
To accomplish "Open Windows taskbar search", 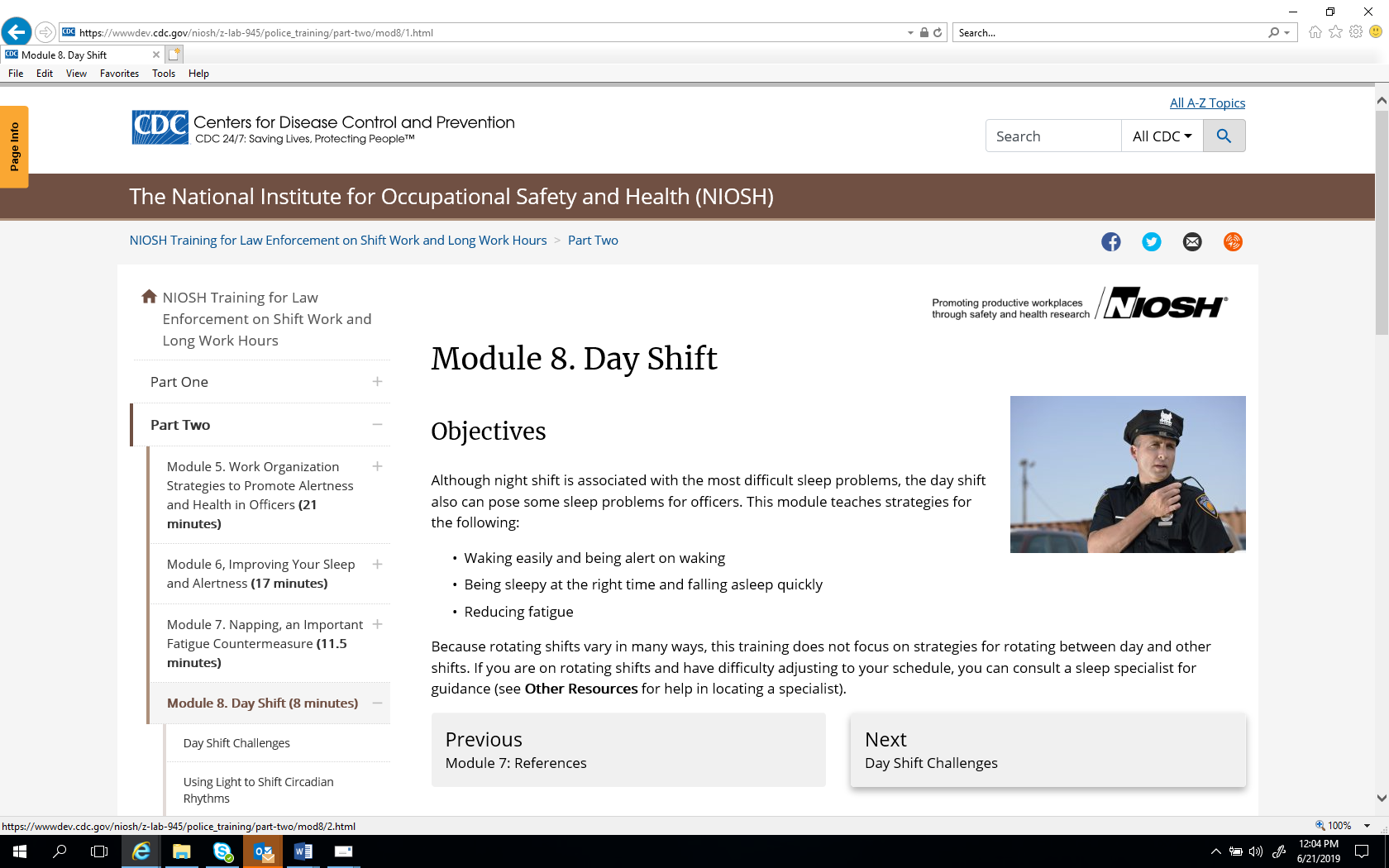I will 60,851.
